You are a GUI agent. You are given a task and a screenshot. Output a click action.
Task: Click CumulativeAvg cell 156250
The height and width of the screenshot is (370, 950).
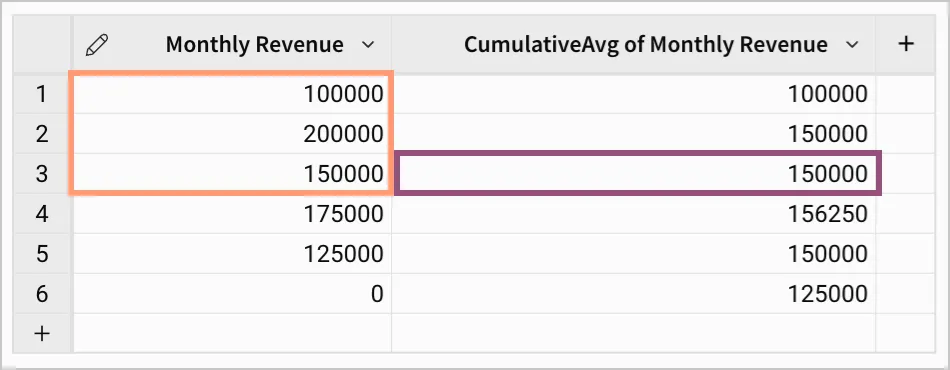pos(634,214)
